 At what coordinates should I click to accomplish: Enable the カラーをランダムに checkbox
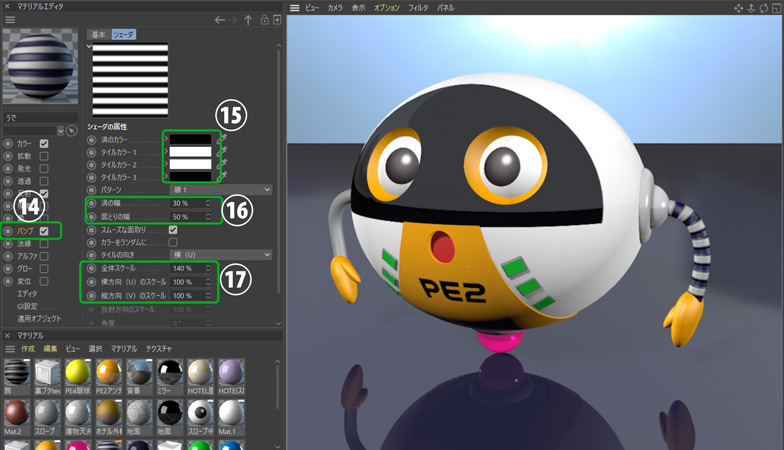coord(173,242)
